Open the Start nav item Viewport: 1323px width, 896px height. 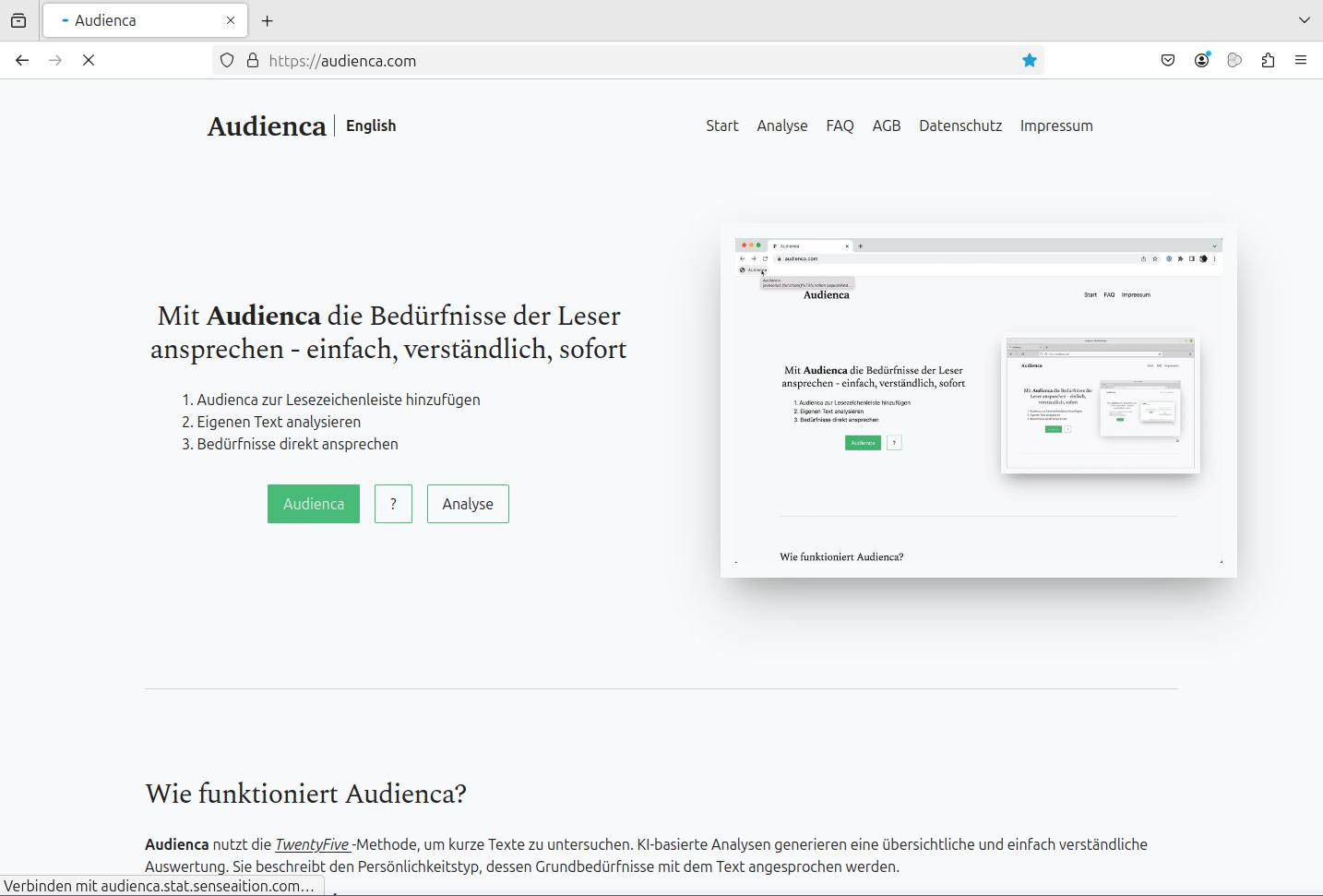tap(722, 125)
